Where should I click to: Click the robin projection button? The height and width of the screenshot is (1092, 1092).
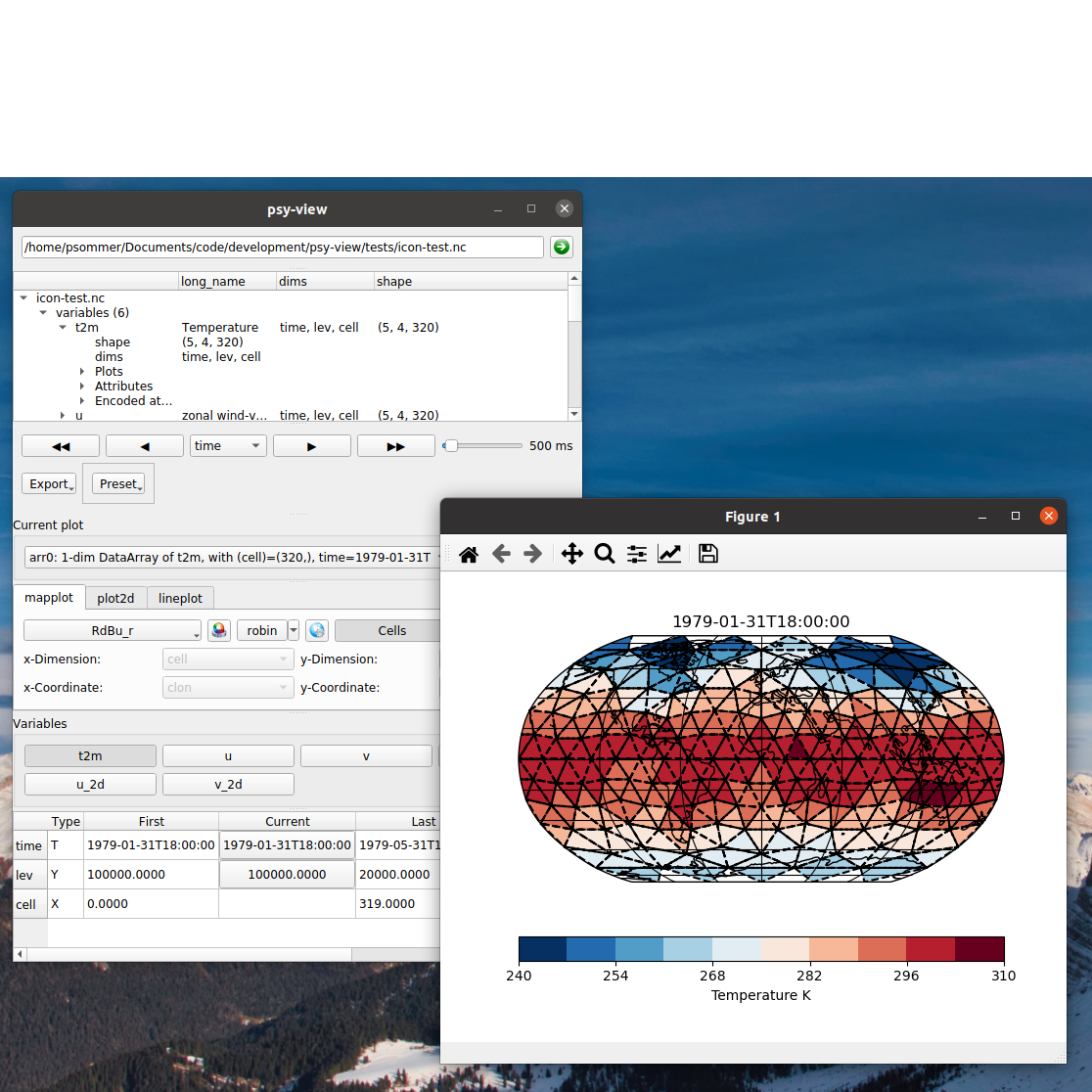tap(262, 630)
